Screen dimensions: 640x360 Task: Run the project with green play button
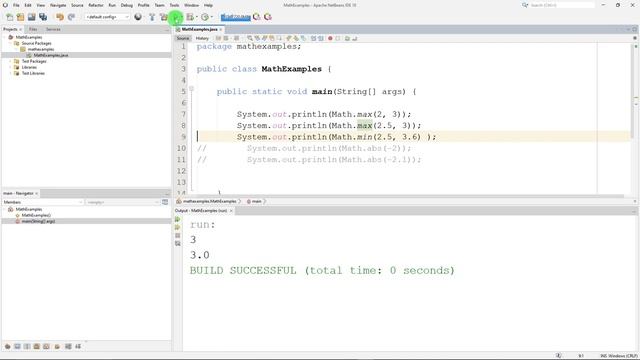[x=176, y=17]
